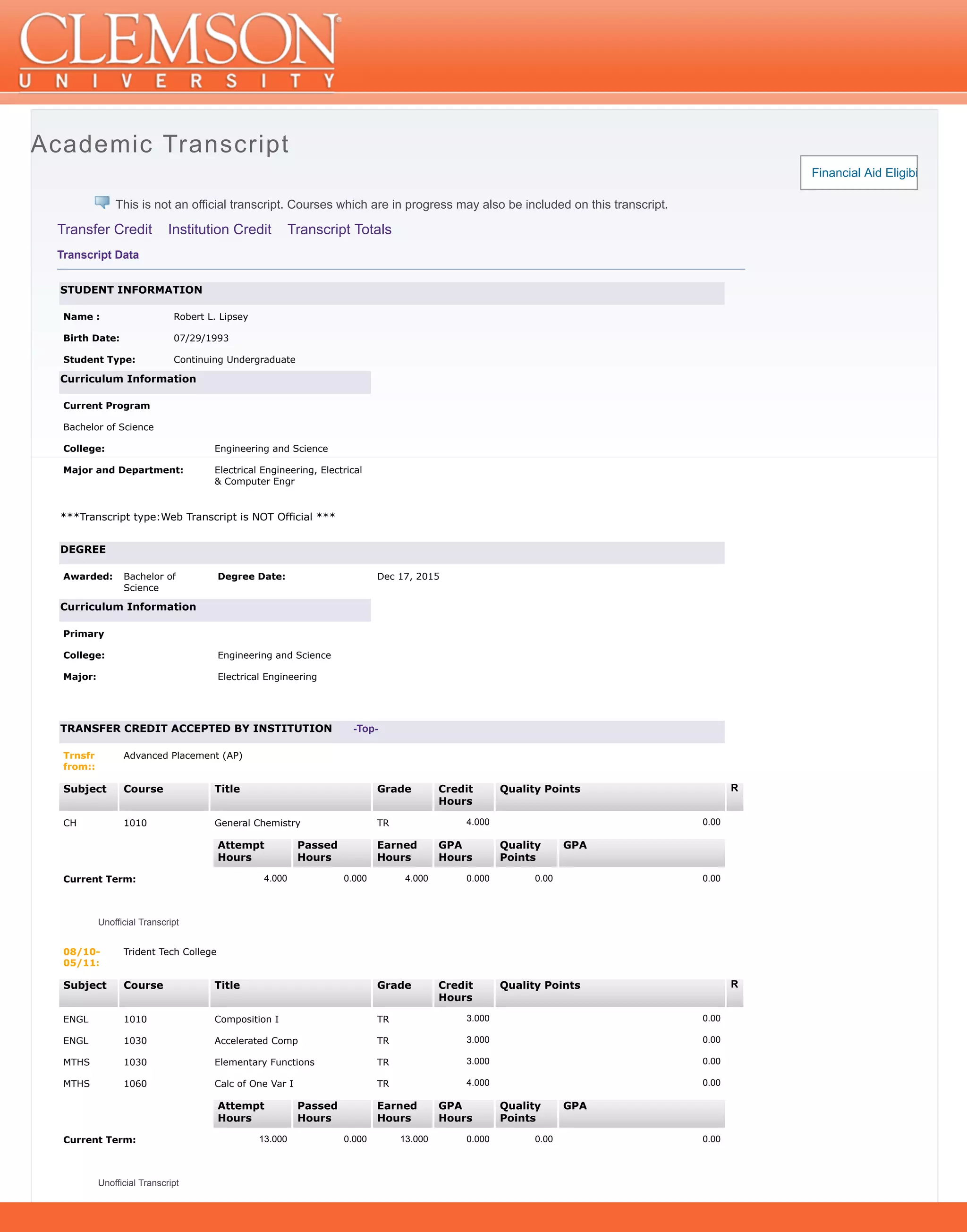Click the Degree Date value Dec 17, 2015
The width and height of the screenshot is (967, 1232).
coord(407,577)
